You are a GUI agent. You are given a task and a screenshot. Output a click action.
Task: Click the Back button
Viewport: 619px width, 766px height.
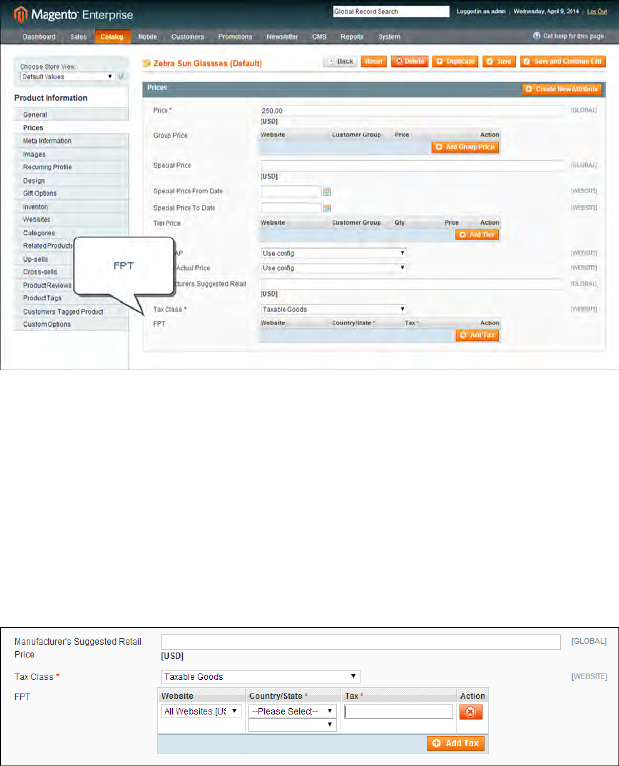(x=340, y=62)
